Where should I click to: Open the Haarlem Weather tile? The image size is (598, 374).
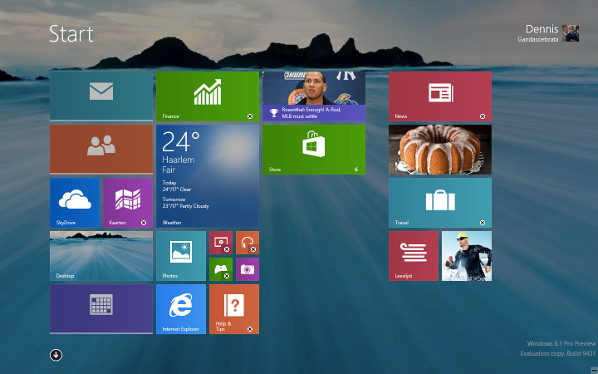point(207,176)
